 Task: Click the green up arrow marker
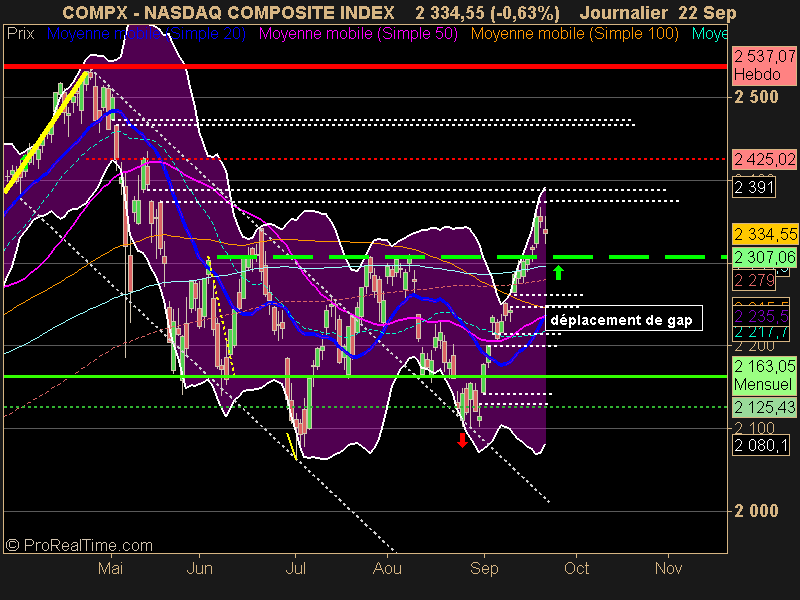559,273
